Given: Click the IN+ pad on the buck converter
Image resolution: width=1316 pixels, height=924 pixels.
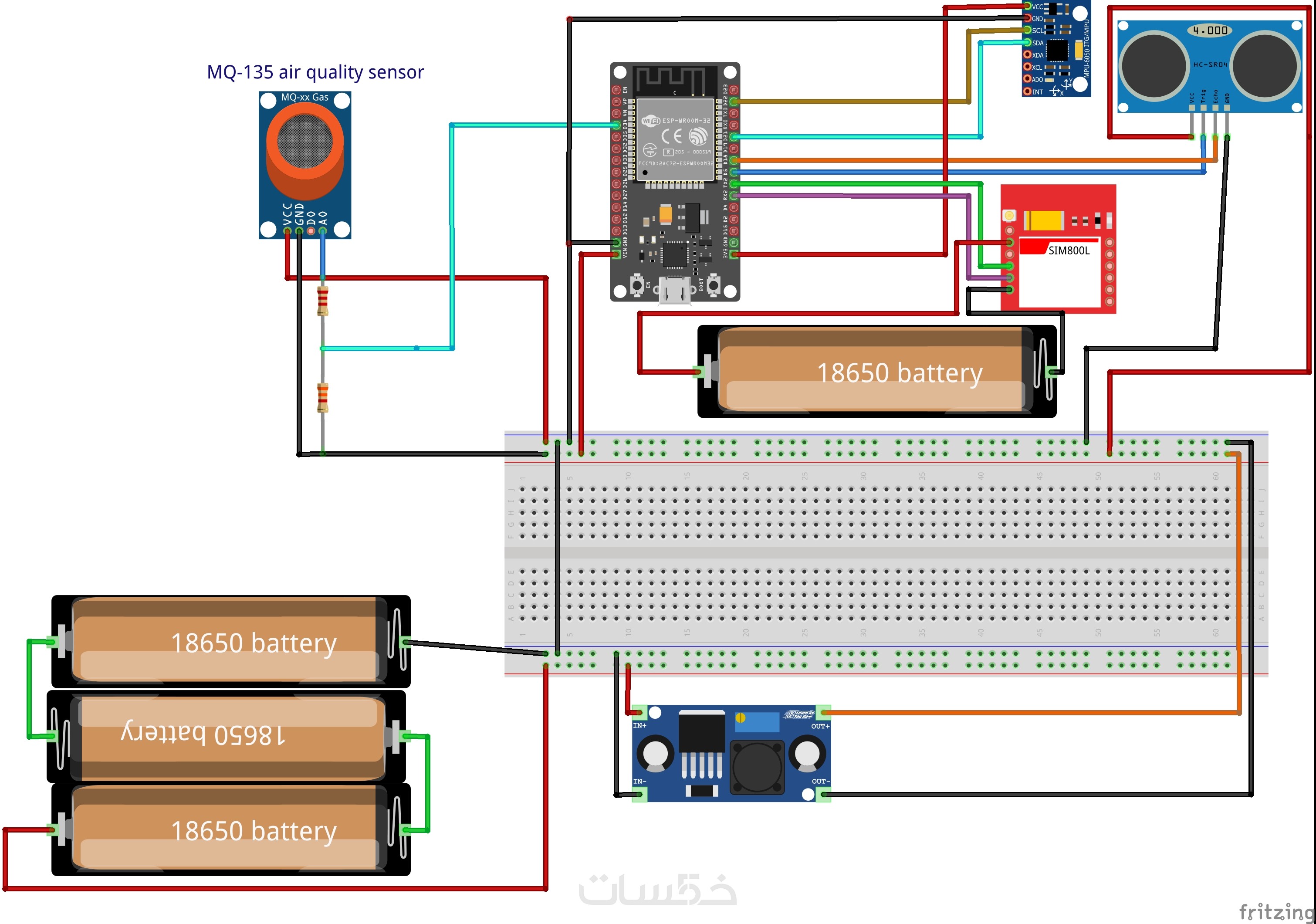Looking at the screenshot, I should click(639, 713).
